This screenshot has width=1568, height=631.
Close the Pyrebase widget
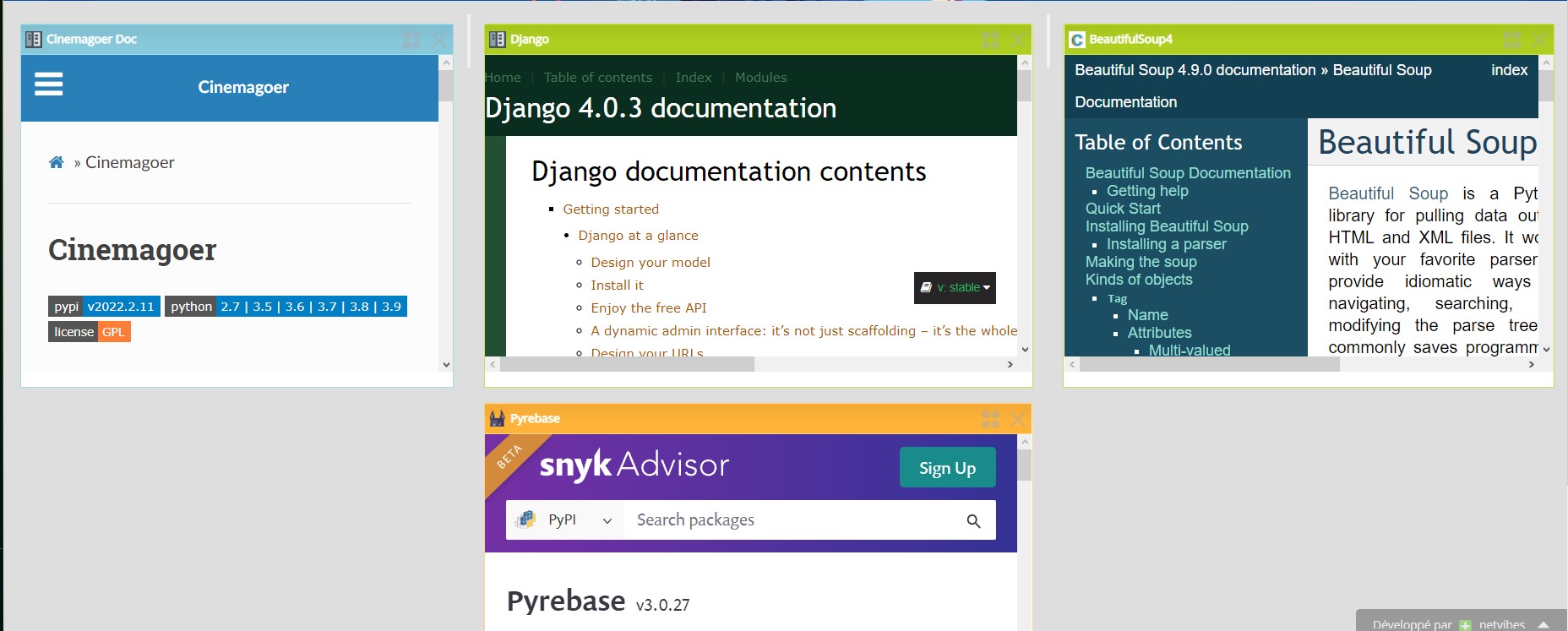[1019, 419]
